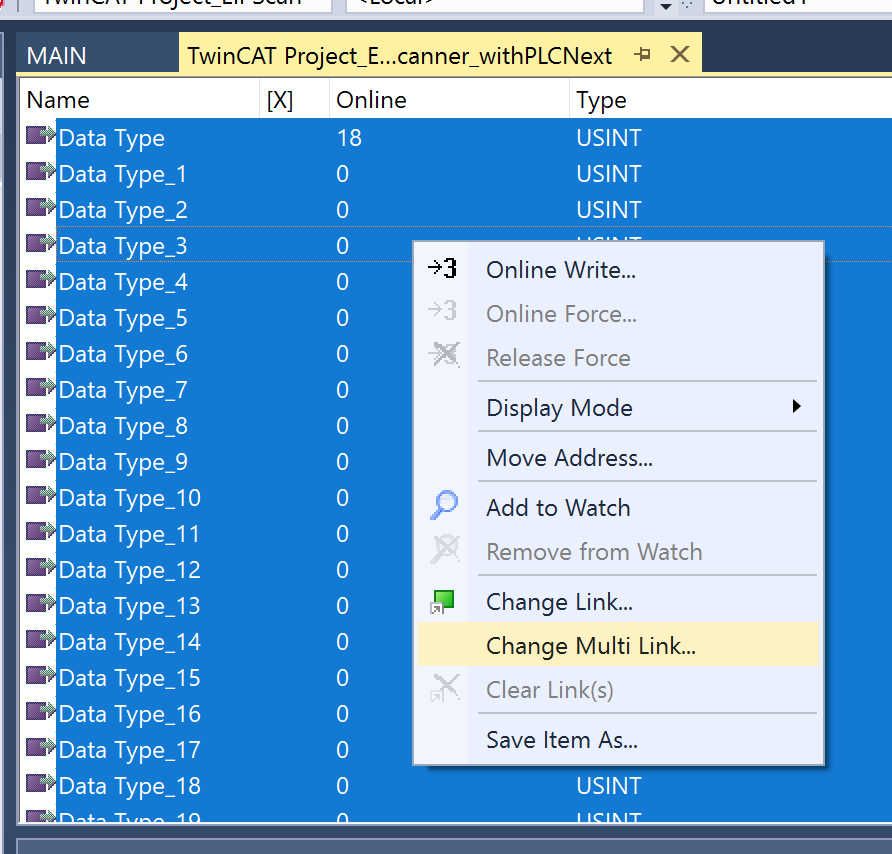
Task: Click online value 0 of Data Type_4
Action: tap(342, 282)
